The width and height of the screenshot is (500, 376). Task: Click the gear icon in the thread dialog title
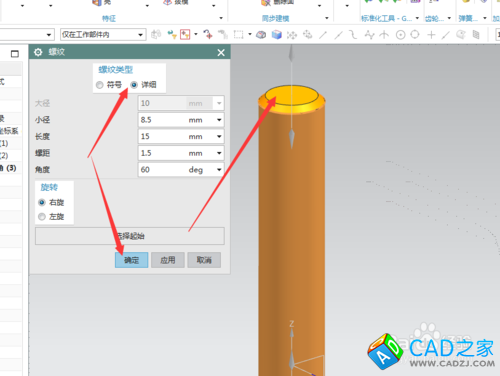click(38, 52)
